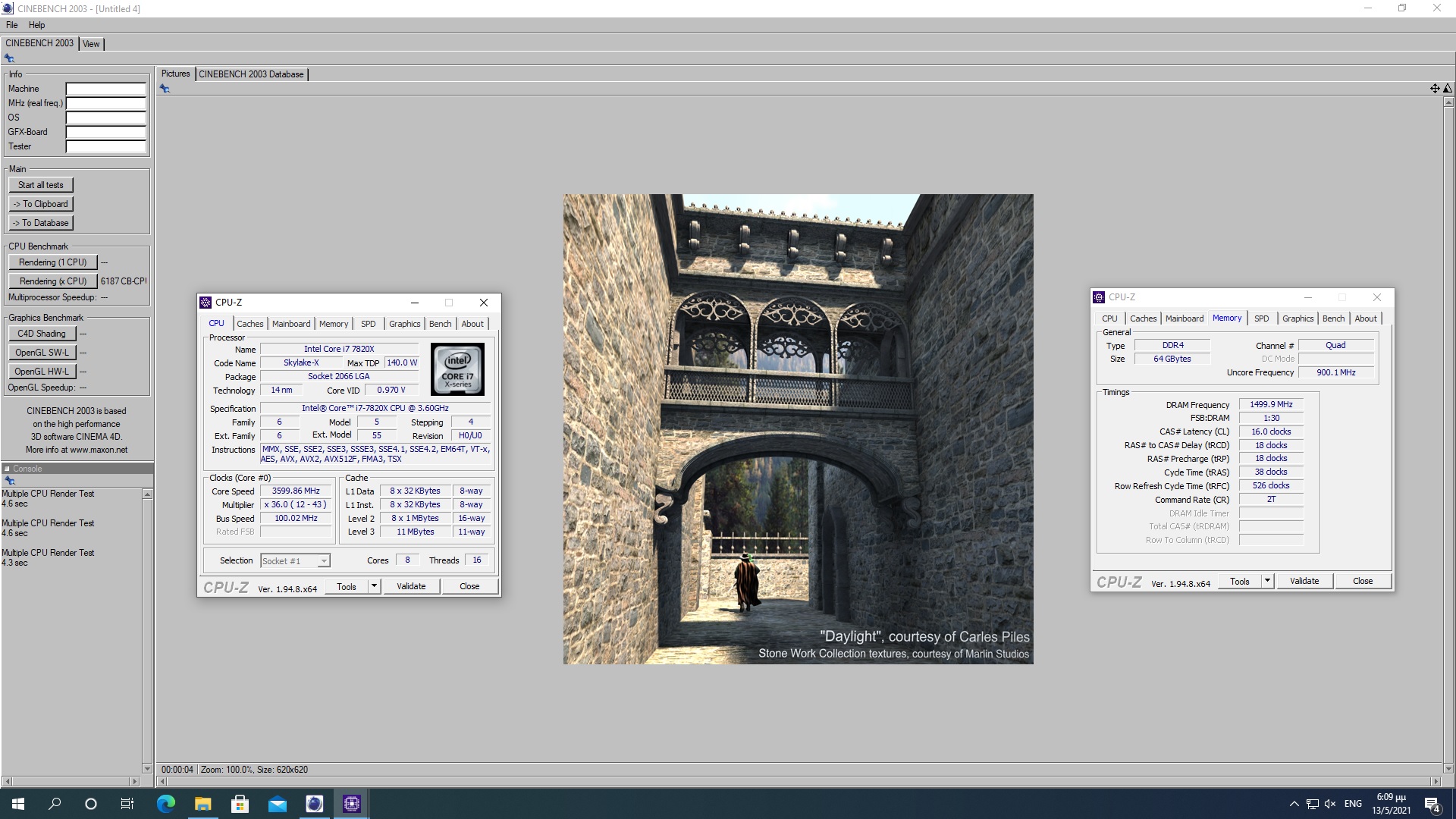Open Microsoft Edge from the taskbar
Viewport: 1456px width, 819px height.
165,804
